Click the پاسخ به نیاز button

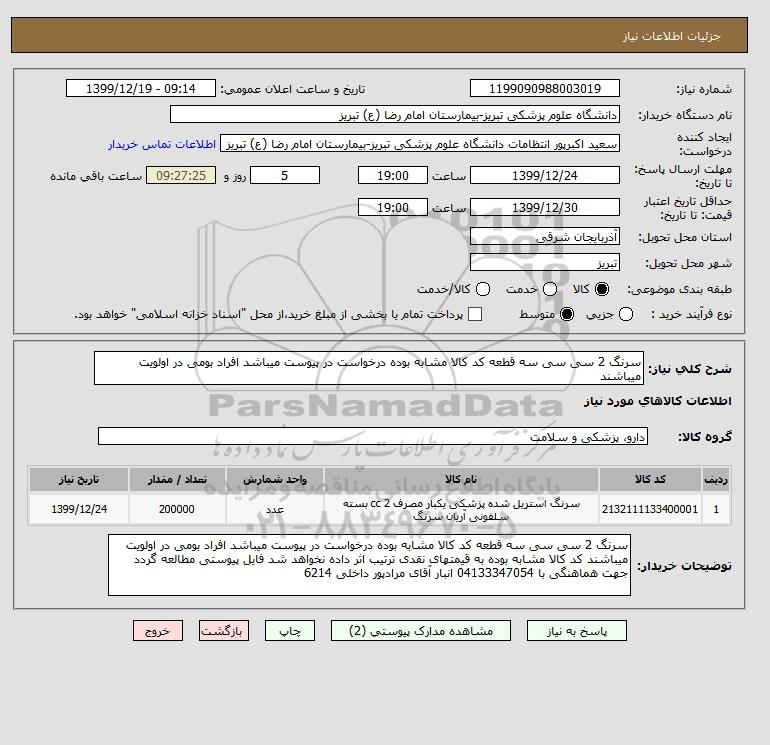click(577, 631)
